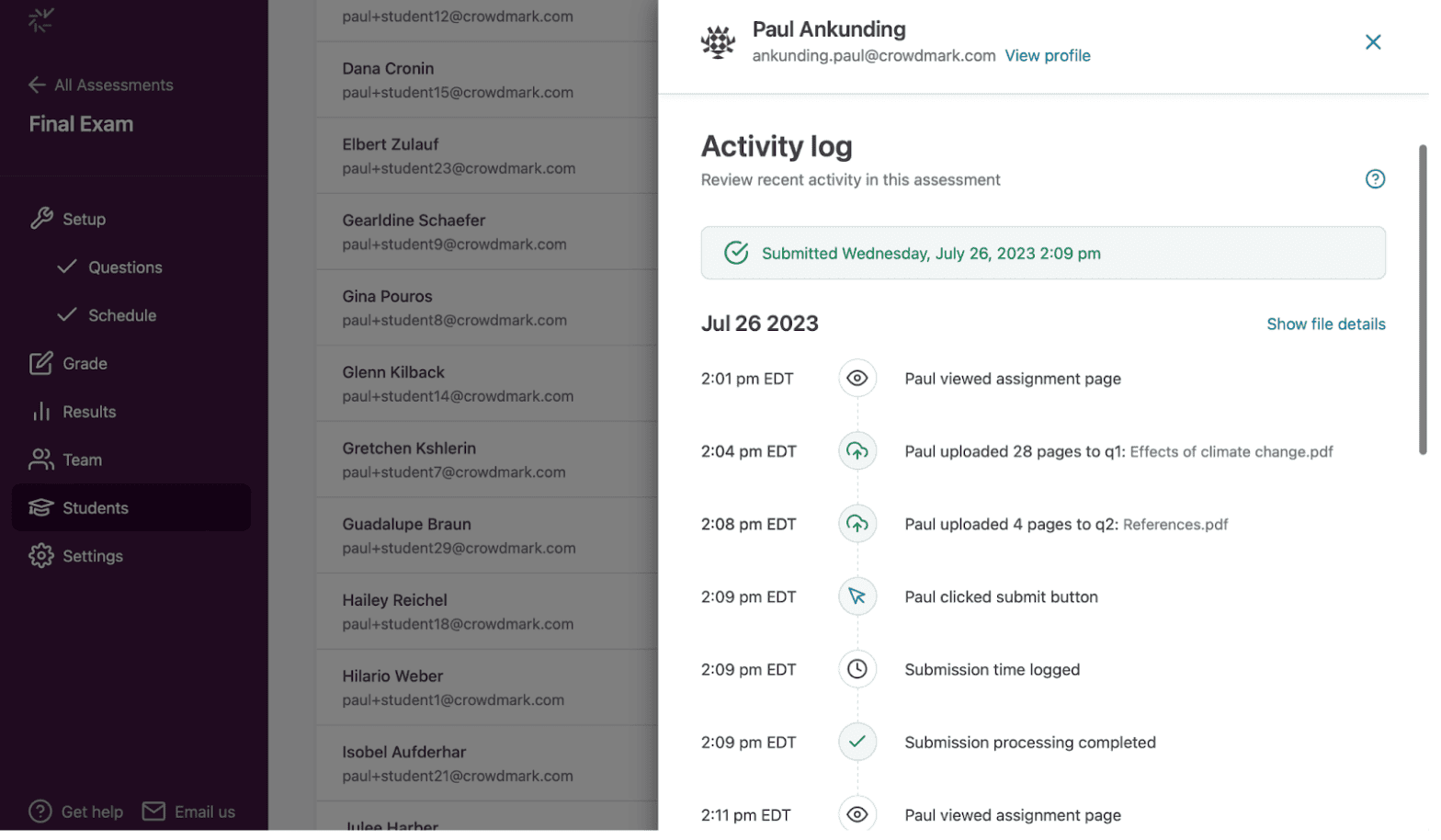Screen dimensions: 1441x840
Task: Open Paul Ankunding's profile link
Action: coord(1048,55)
